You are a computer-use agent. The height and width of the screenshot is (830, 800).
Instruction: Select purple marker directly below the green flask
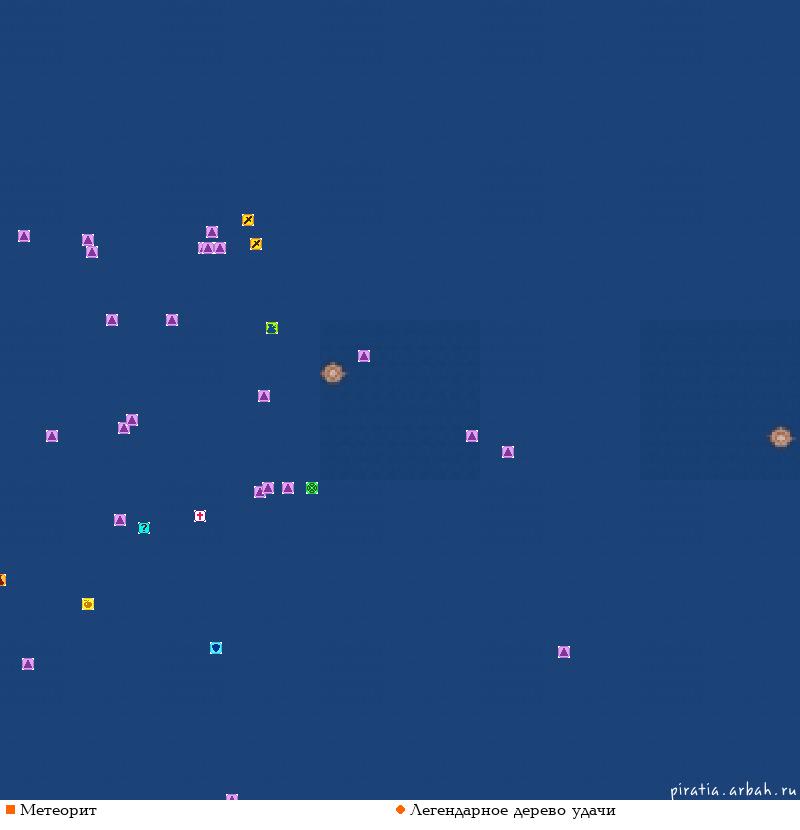point(264,396)
